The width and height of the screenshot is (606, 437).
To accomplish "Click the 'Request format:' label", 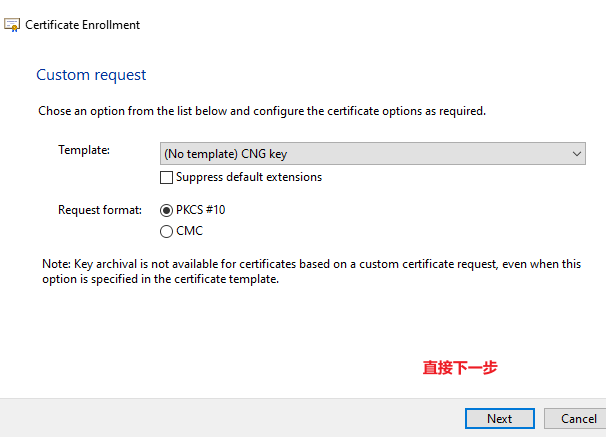I will 100,210.
